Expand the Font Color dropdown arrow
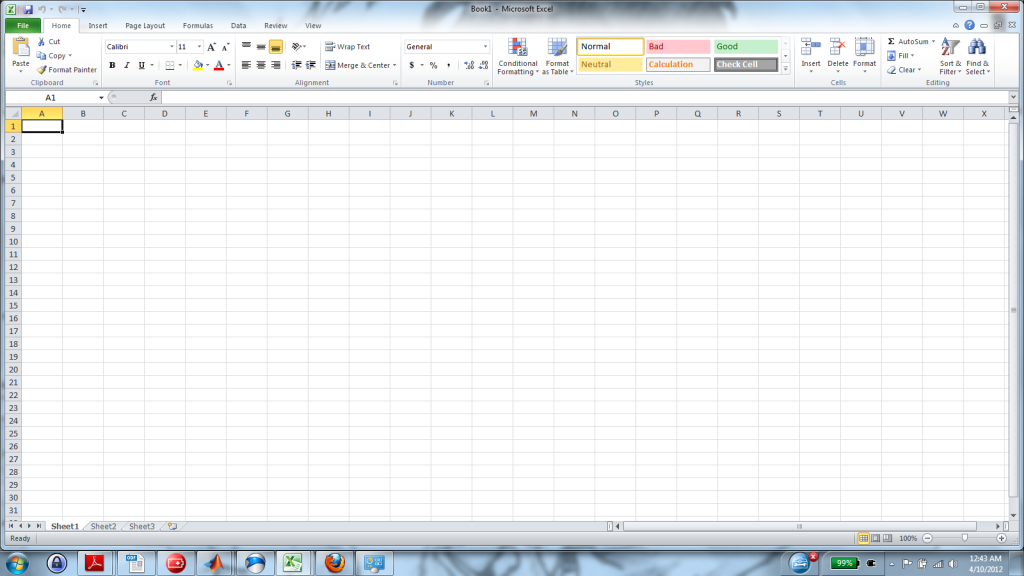The width and height of the screenshot is (1024, 576). coord(229,65)
